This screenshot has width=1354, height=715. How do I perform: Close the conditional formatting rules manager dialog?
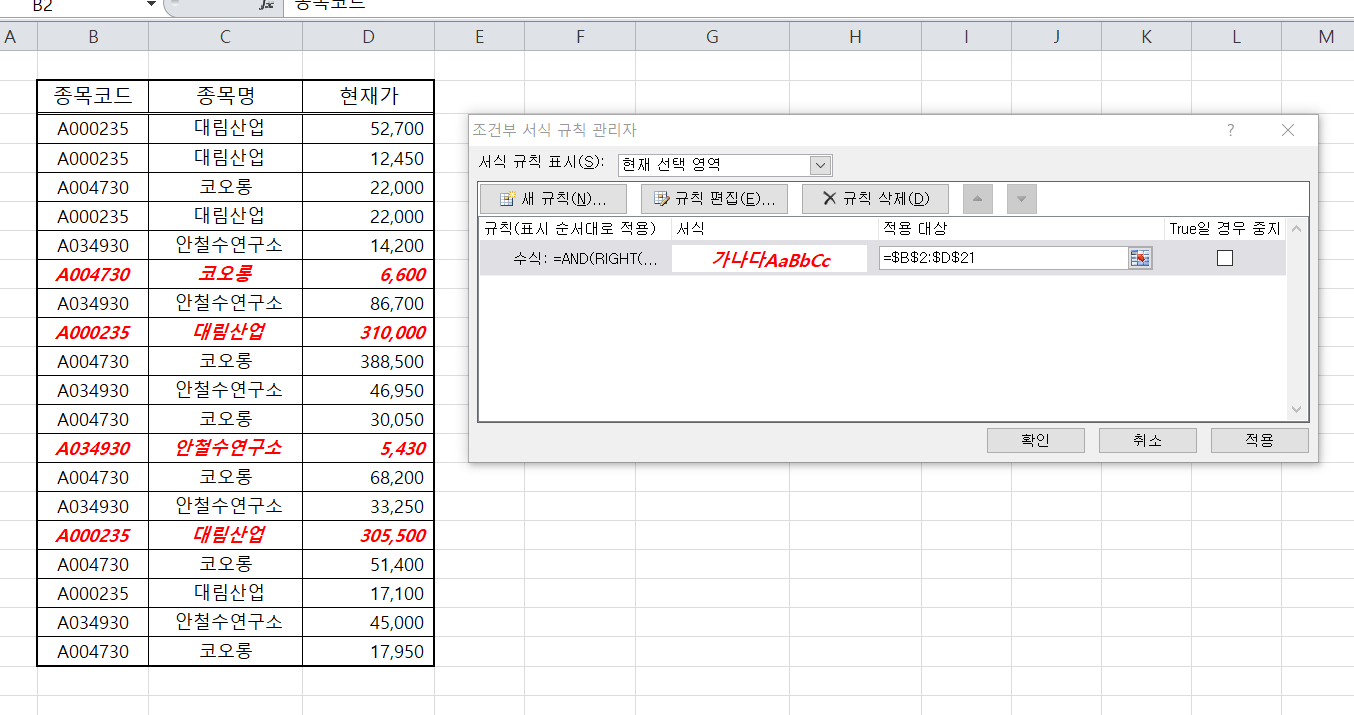1288,130
